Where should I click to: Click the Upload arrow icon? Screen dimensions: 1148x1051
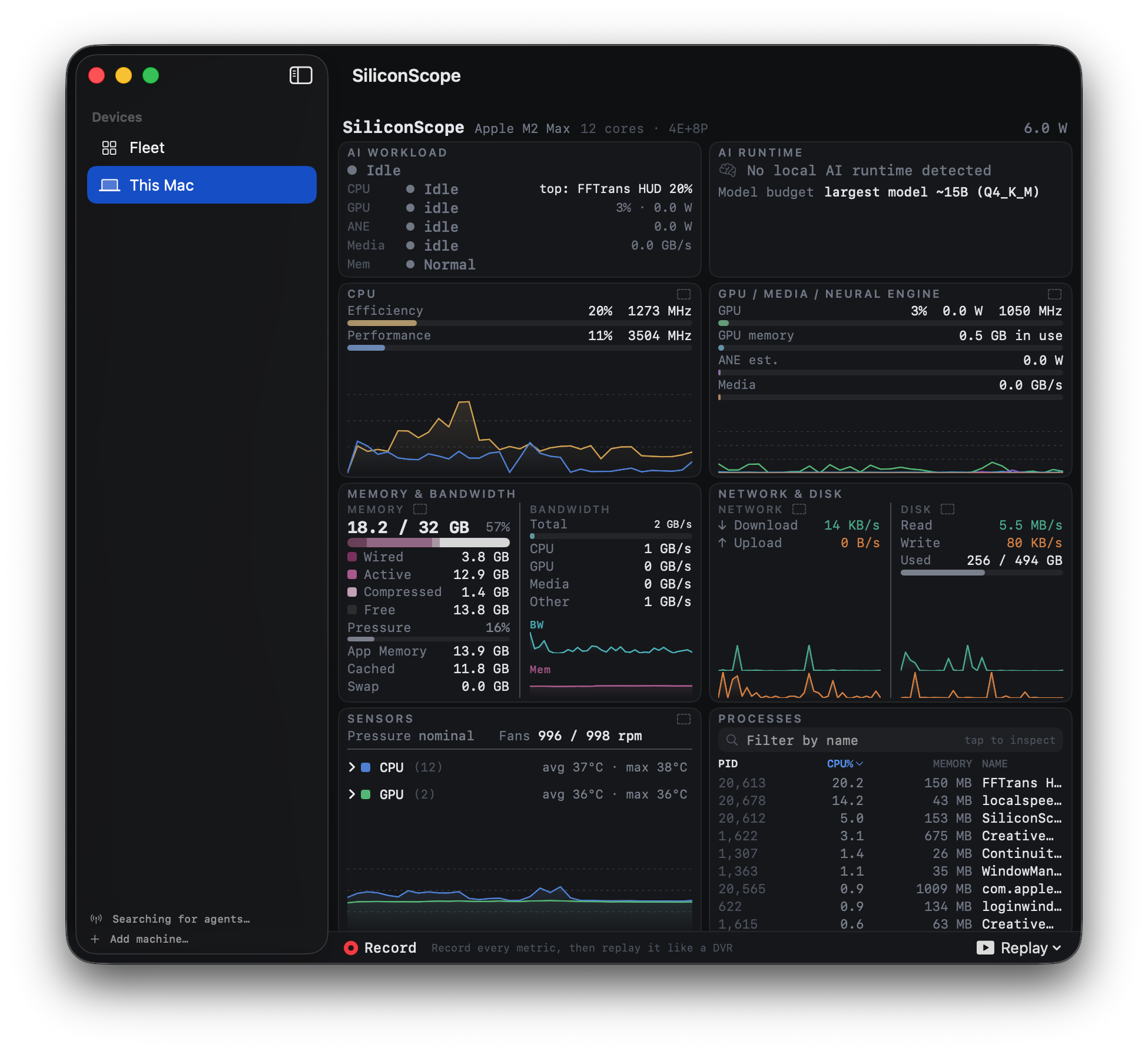(722, 543)
